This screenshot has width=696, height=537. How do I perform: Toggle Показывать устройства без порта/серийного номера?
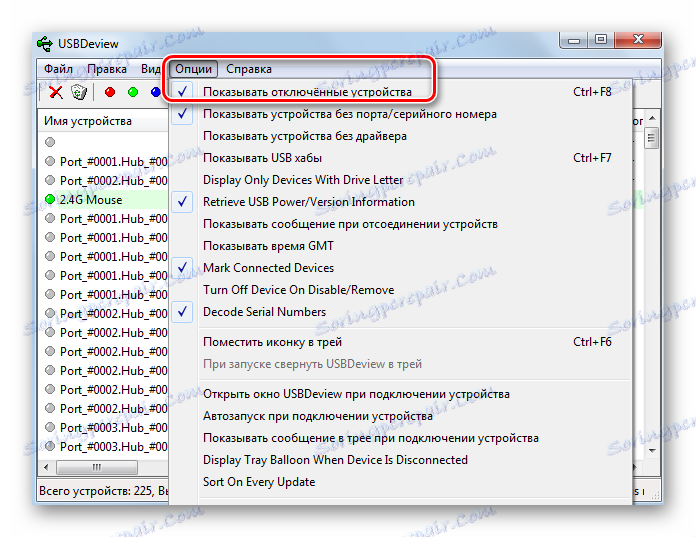point(400,114)
